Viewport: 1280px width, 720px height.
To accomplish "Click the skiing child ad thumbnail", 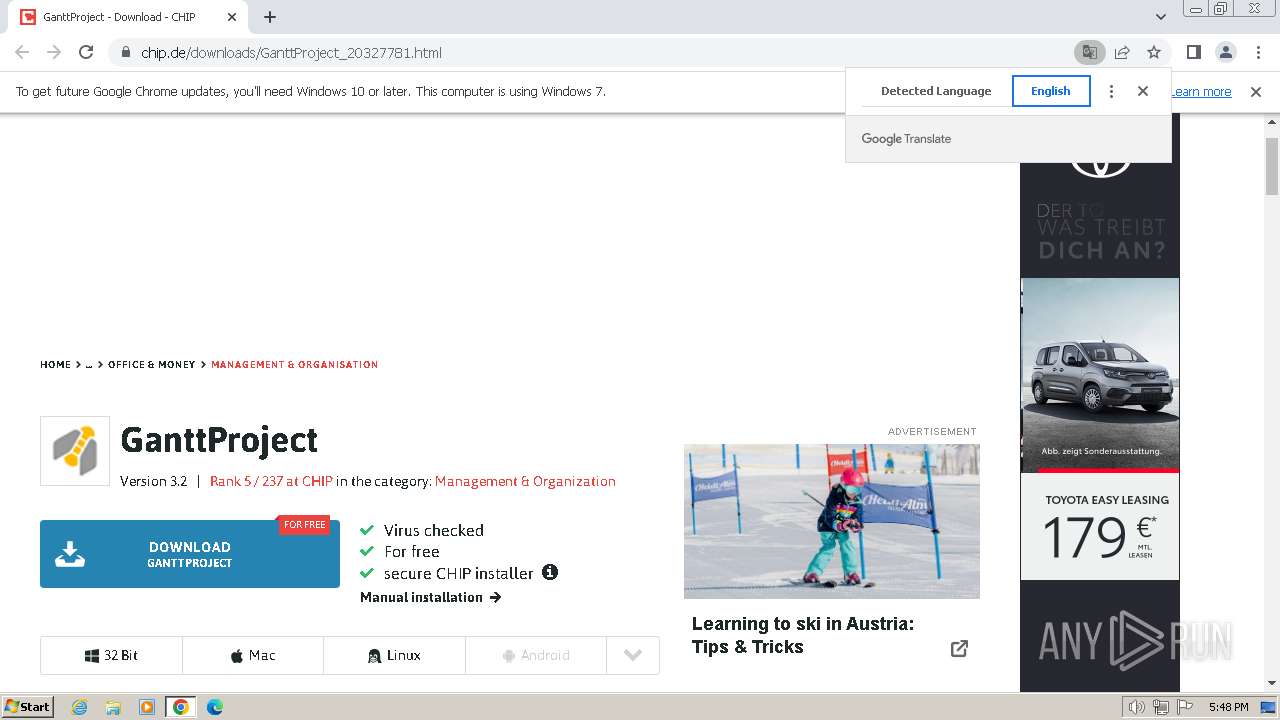I will pyautogui.click(x=832, y=521).
